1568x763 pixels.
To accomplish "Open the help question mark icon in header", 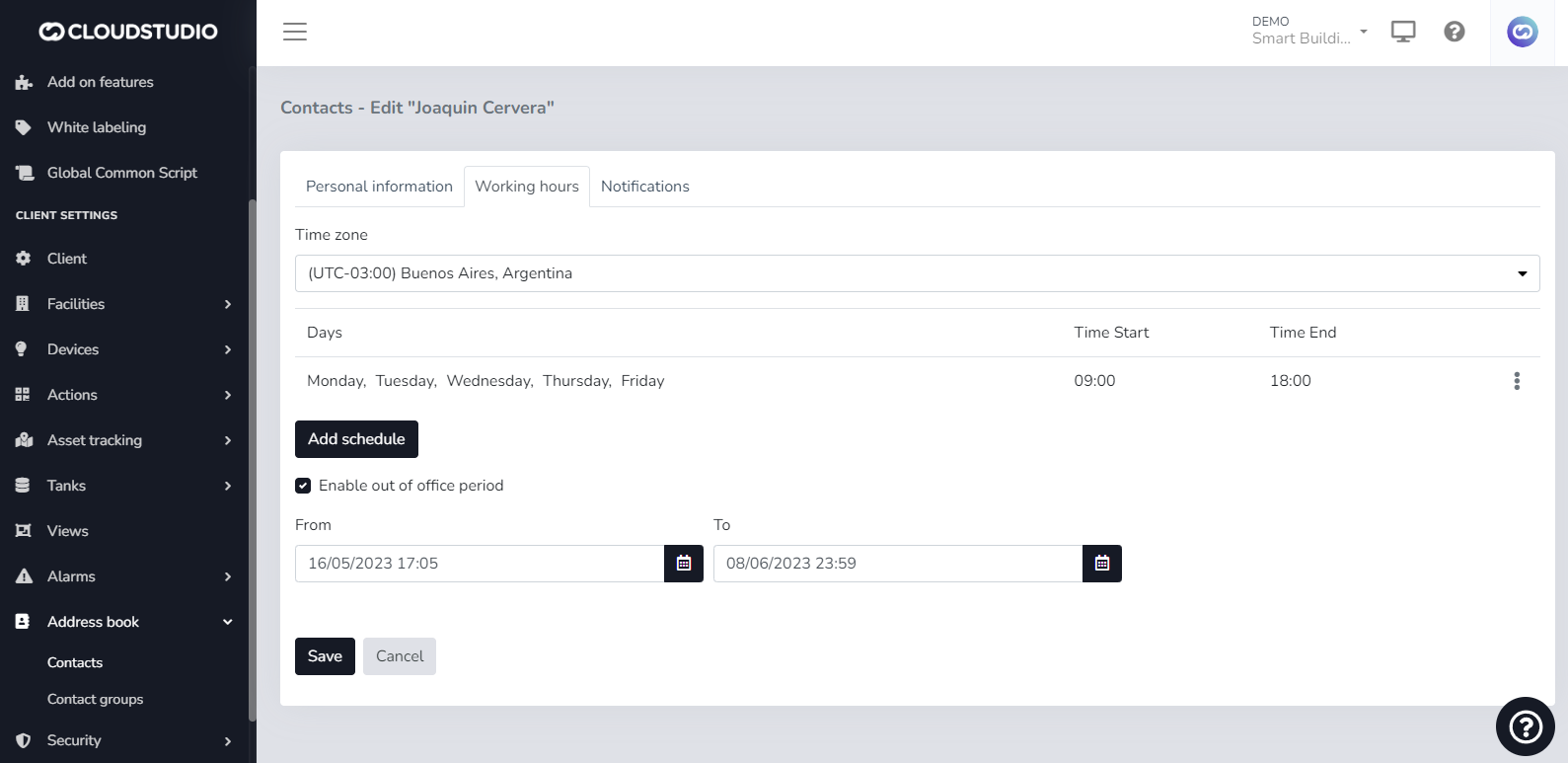I will click(x=1454, y=32).
